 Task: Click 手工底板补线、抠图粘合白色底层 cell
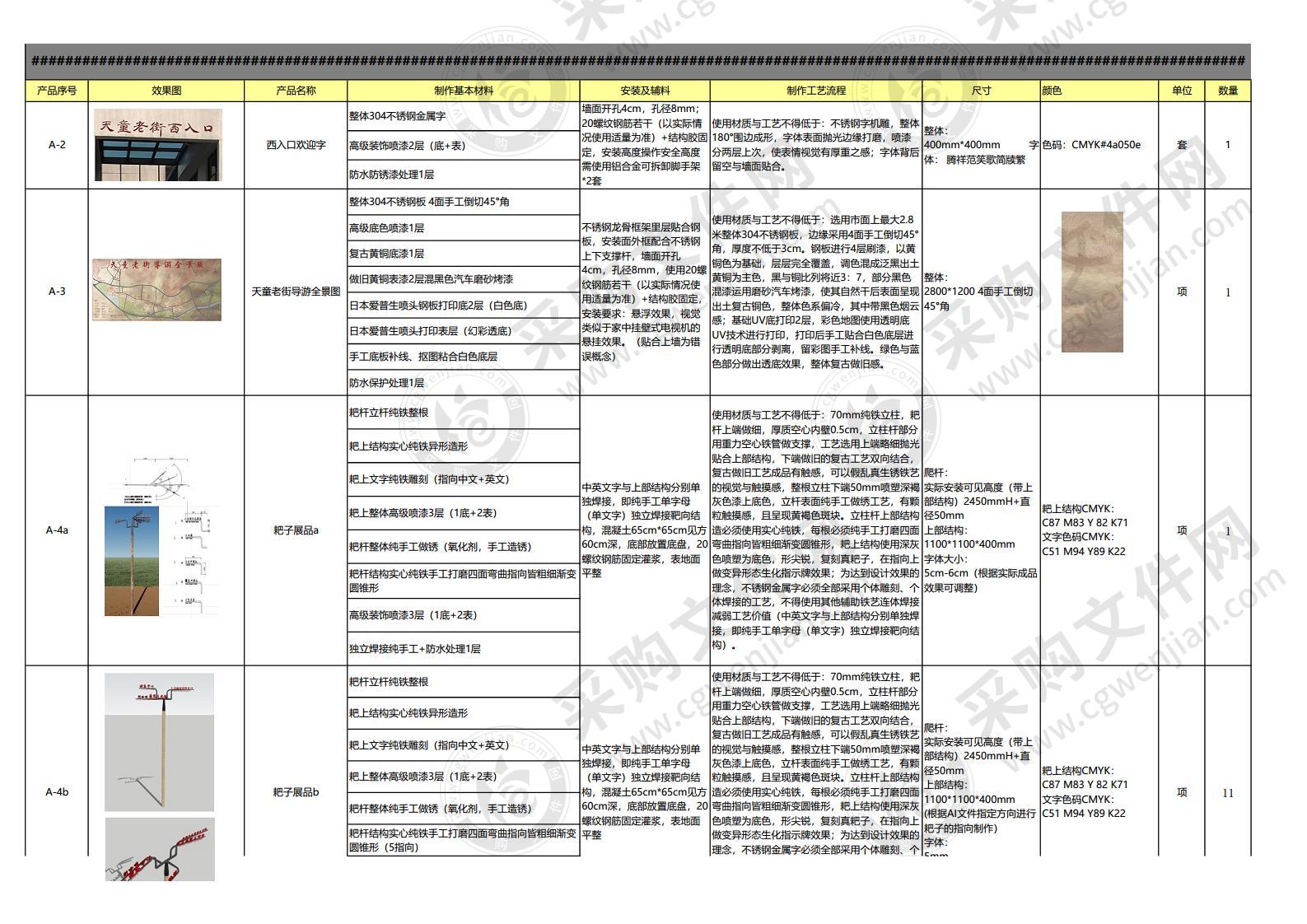tap(464, 357)
